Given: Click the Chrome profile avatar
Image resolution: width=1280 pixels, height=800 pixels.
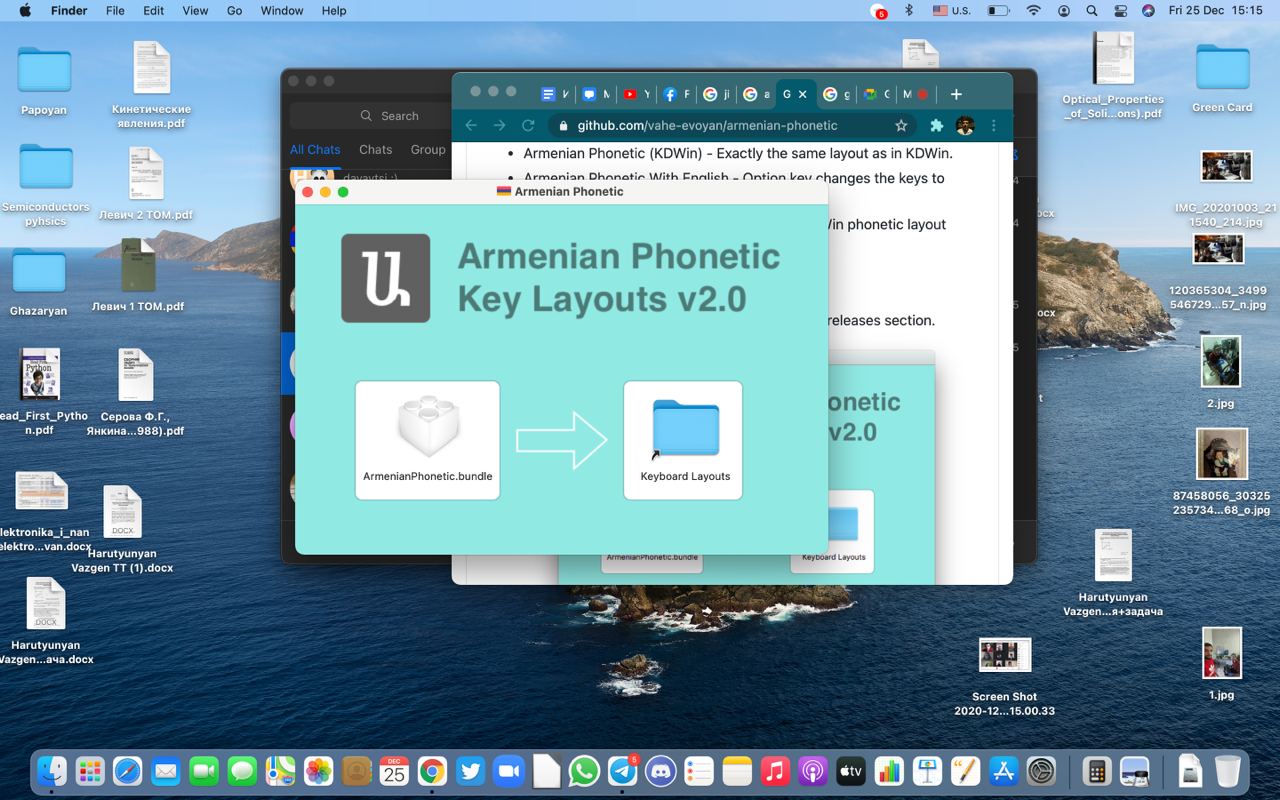Looking at the screenshot, I should point(965,125).
